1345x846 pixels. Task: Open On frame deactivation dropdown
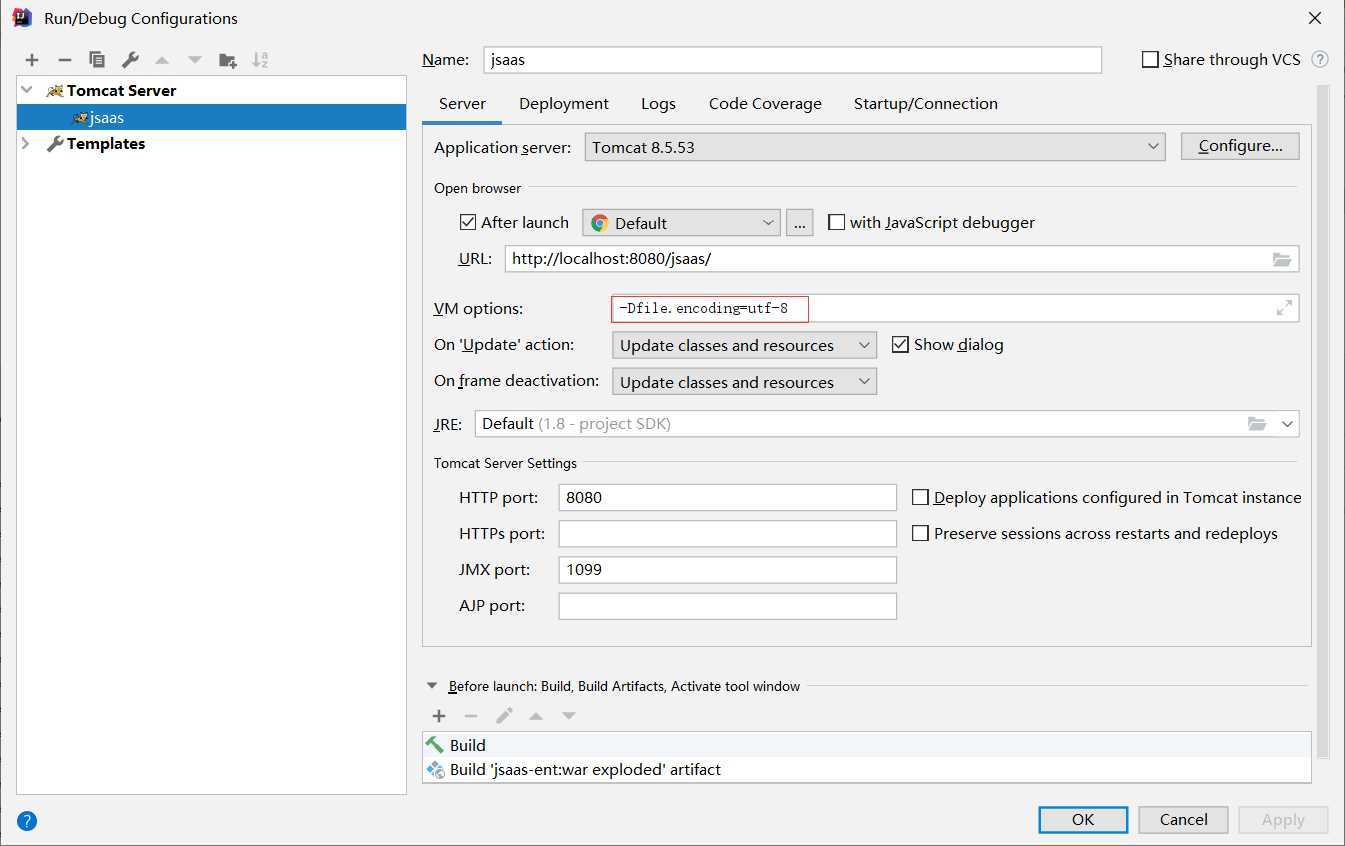pyautogui.click(x=744, y=382)
